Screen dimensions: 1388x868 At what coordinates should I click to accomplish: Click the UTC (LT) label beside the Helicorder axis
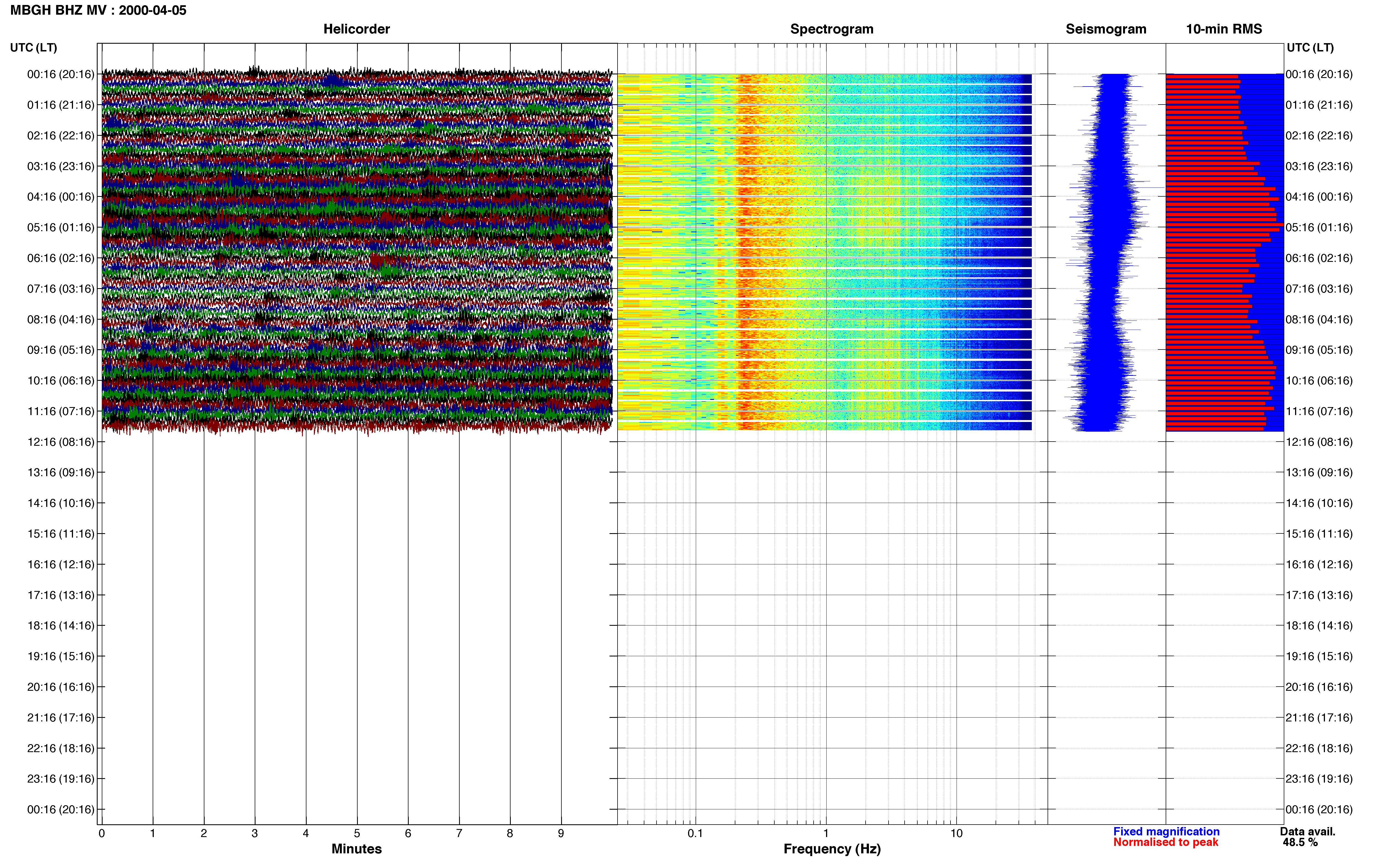pyautogui.click(x=34, y=48)
